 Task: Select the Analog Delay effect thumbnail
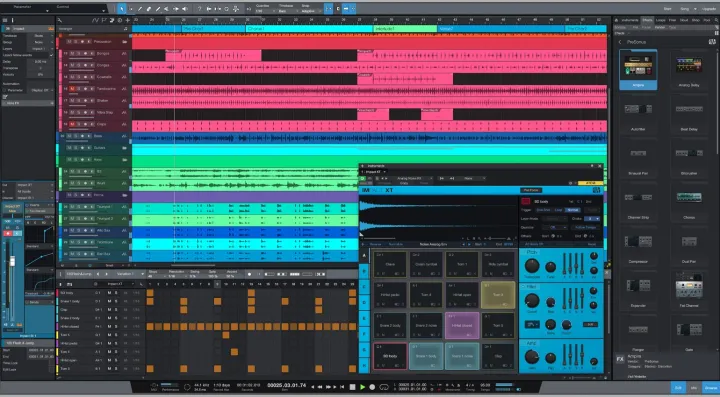tap(689, 70)
